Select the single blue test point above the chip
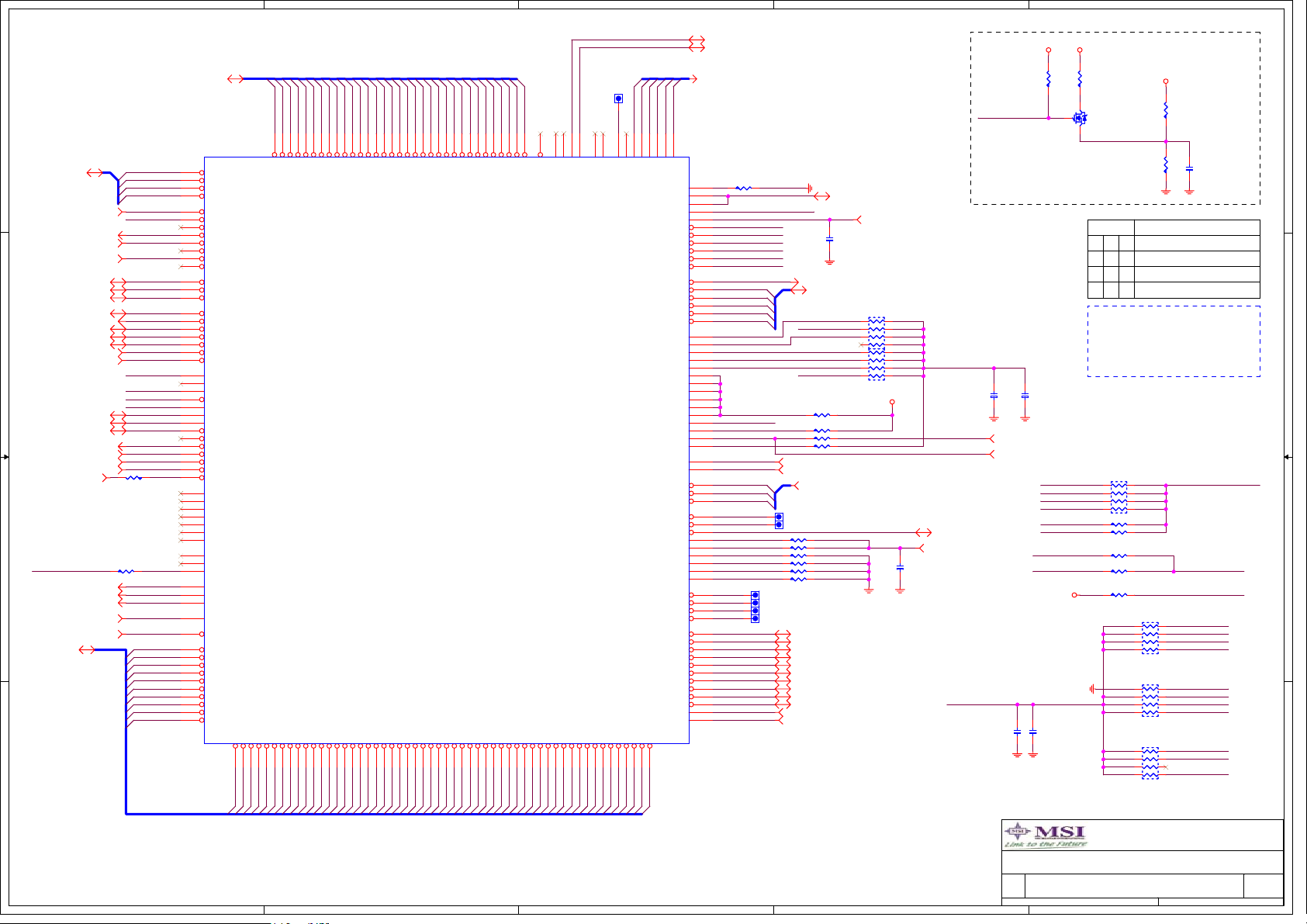1307x924 pixels. (618, 99)
